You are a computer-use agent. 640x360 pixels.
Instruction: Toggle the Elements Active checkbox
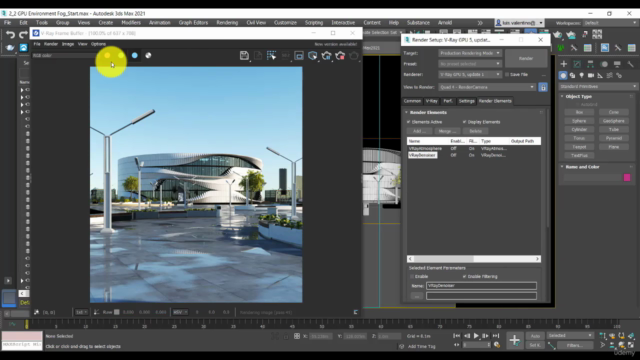[409, 122]
